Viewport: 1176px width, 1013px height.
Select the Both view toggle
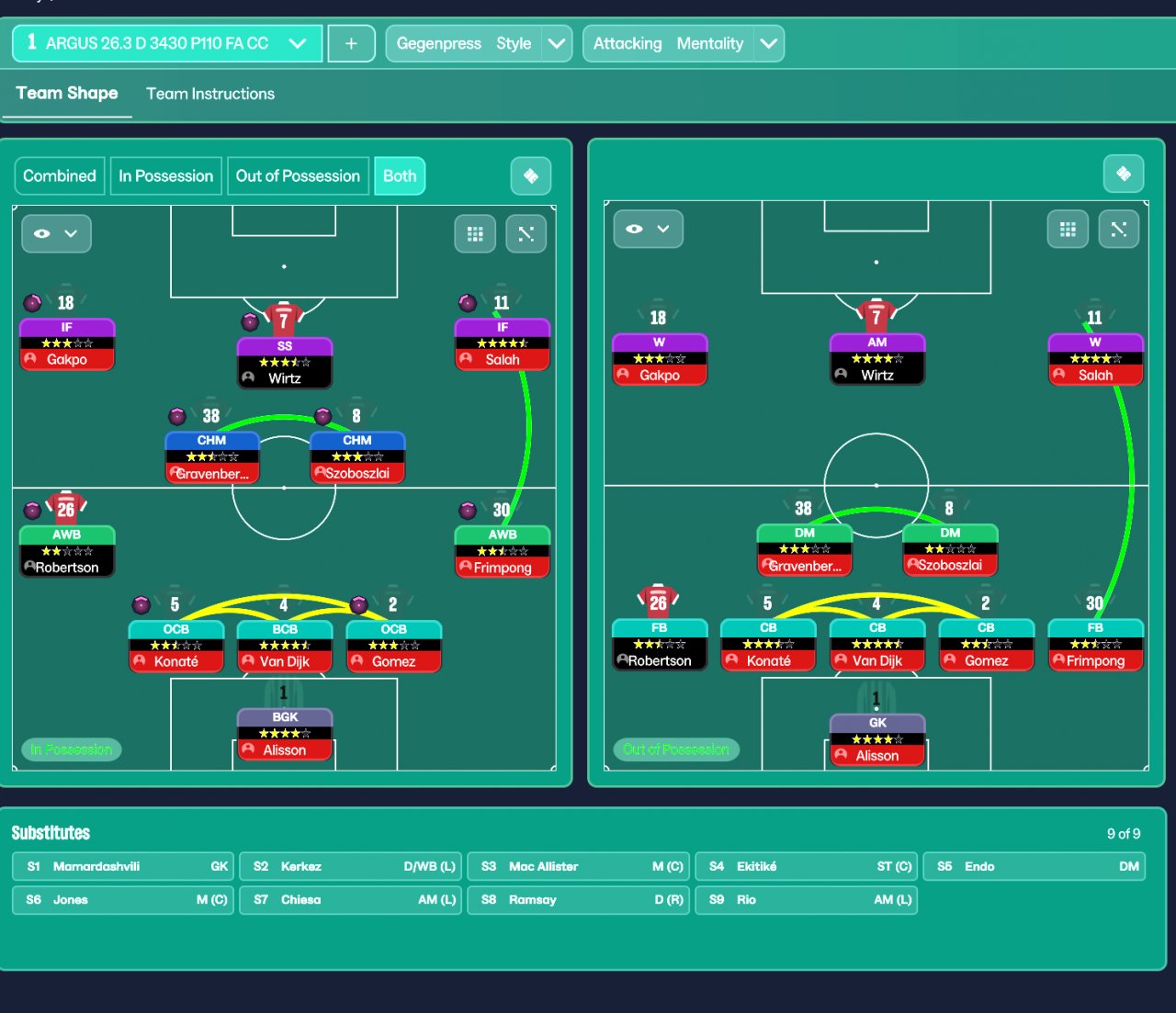[400, 176]
